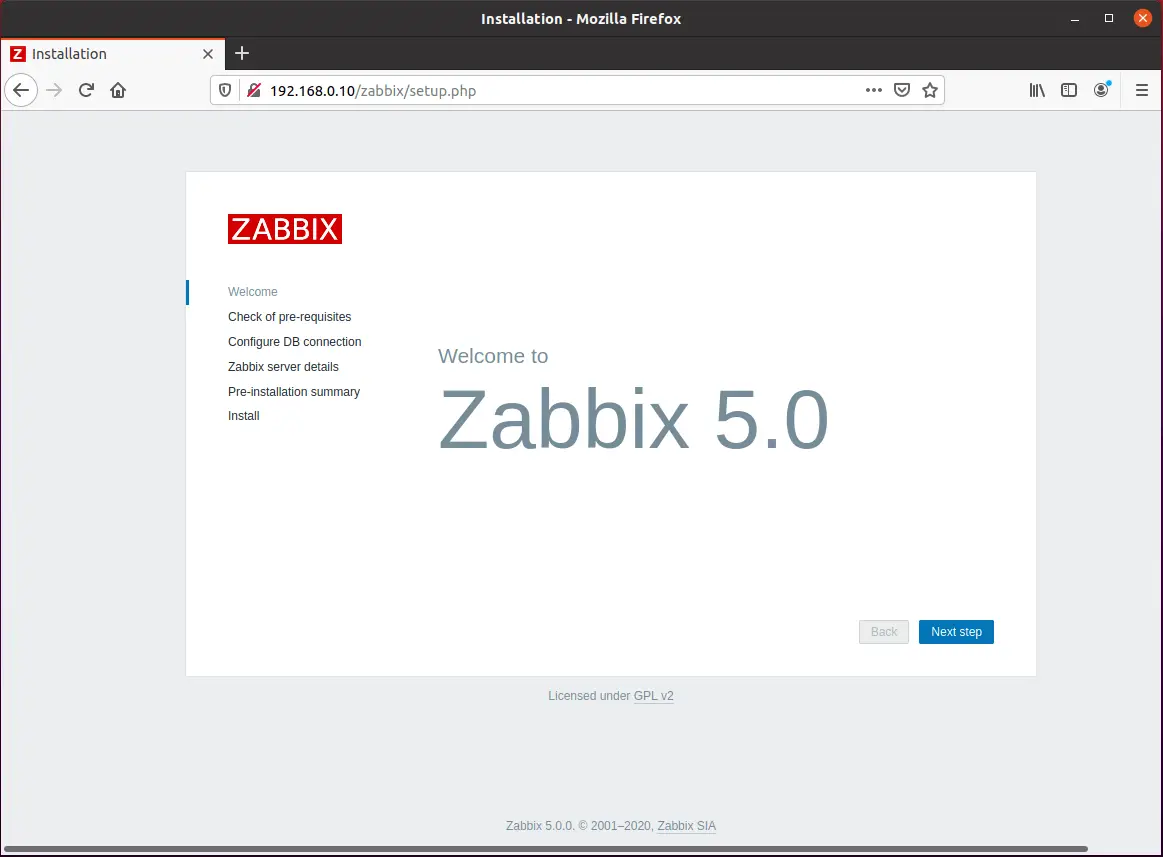Open page actions three-dot menu
Viewport: 1163px width, 857px height.
pyautogui.click(x=874, y=91)
